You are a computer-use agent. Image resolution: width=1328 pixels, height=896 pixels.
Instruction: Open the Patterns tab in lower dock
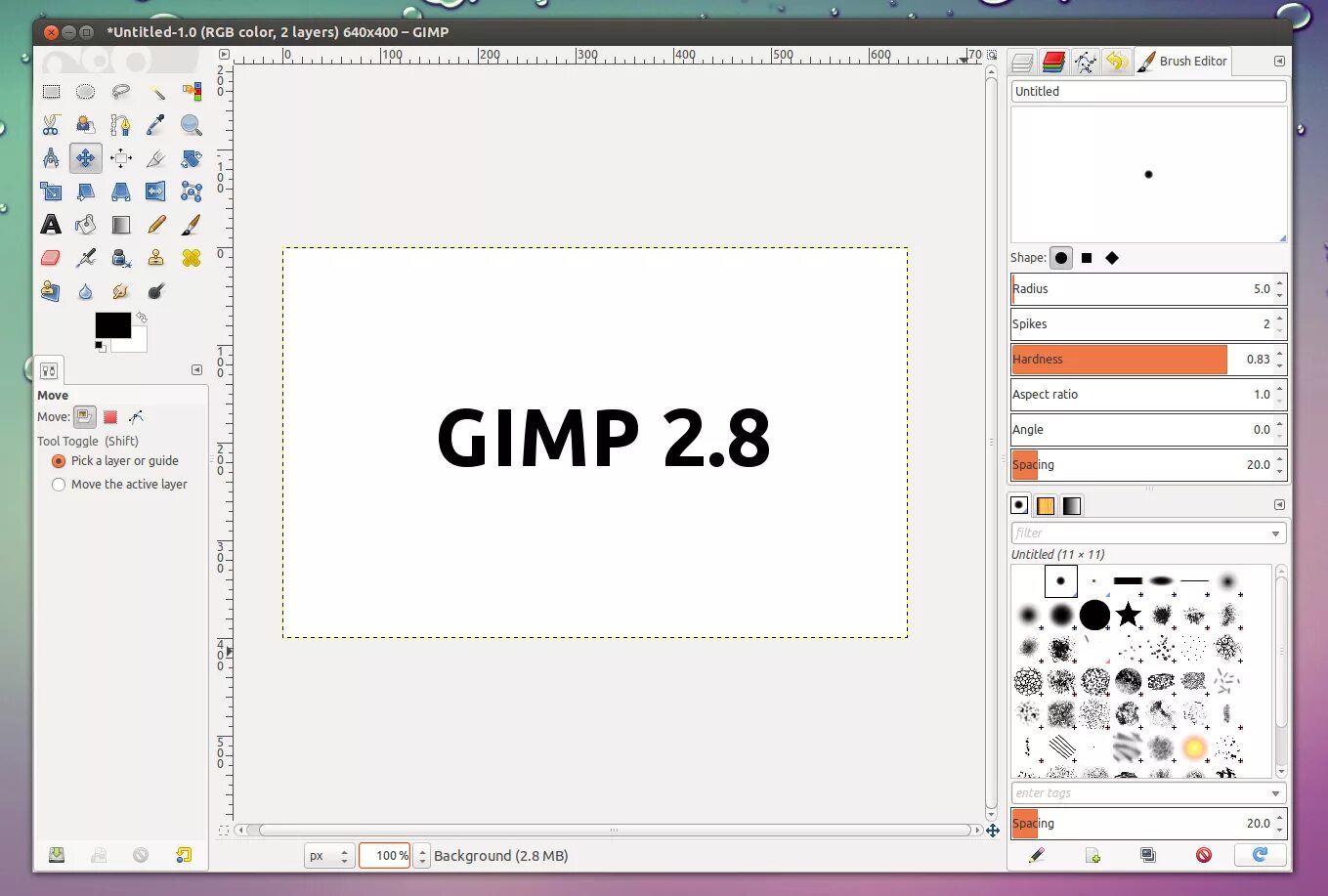[x=1046, y=505]
